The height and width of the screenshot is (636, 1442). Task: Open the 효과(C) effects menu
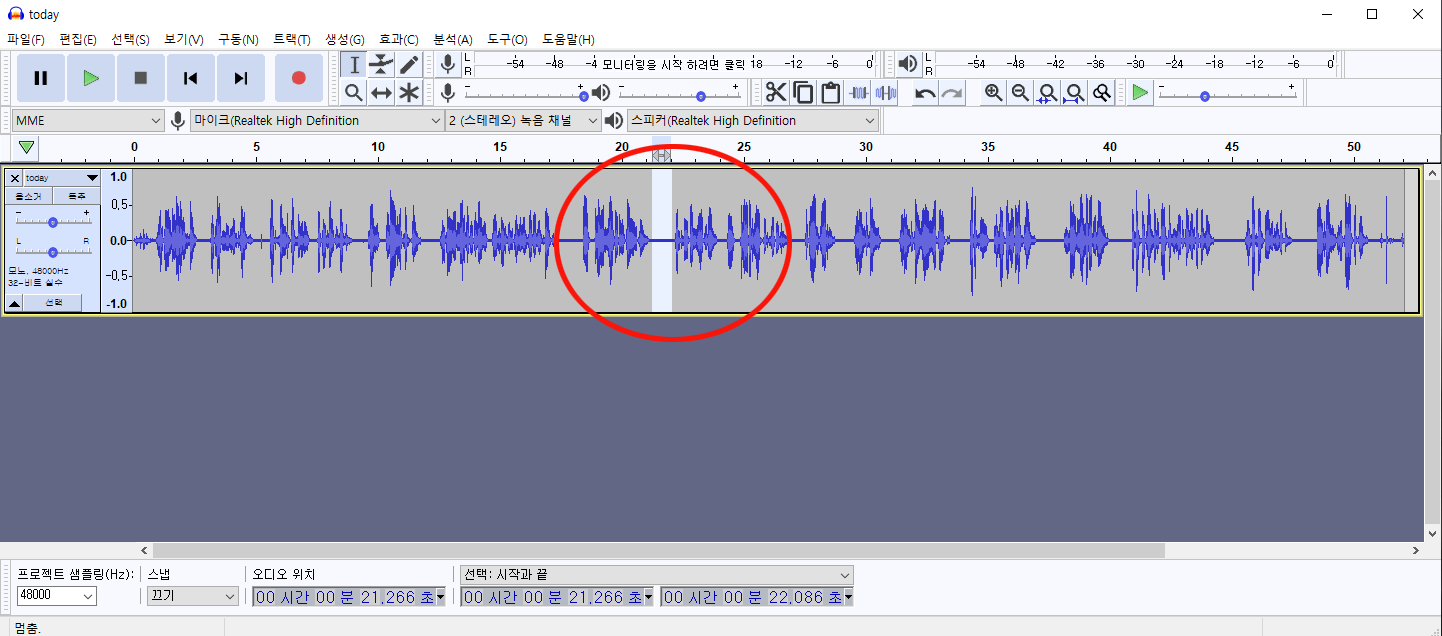[399, 39]
